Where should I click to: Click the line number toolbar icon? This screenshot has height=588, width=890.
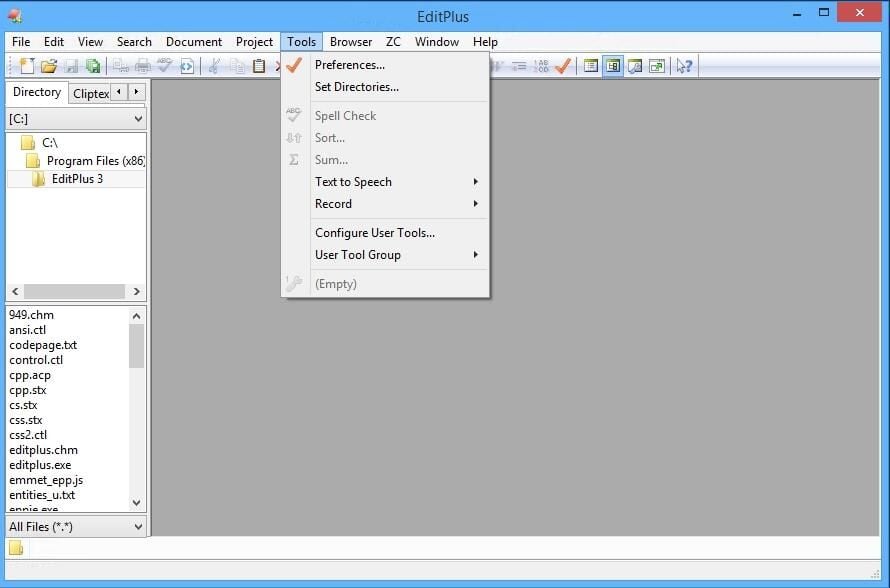click(x=541, y=66)
